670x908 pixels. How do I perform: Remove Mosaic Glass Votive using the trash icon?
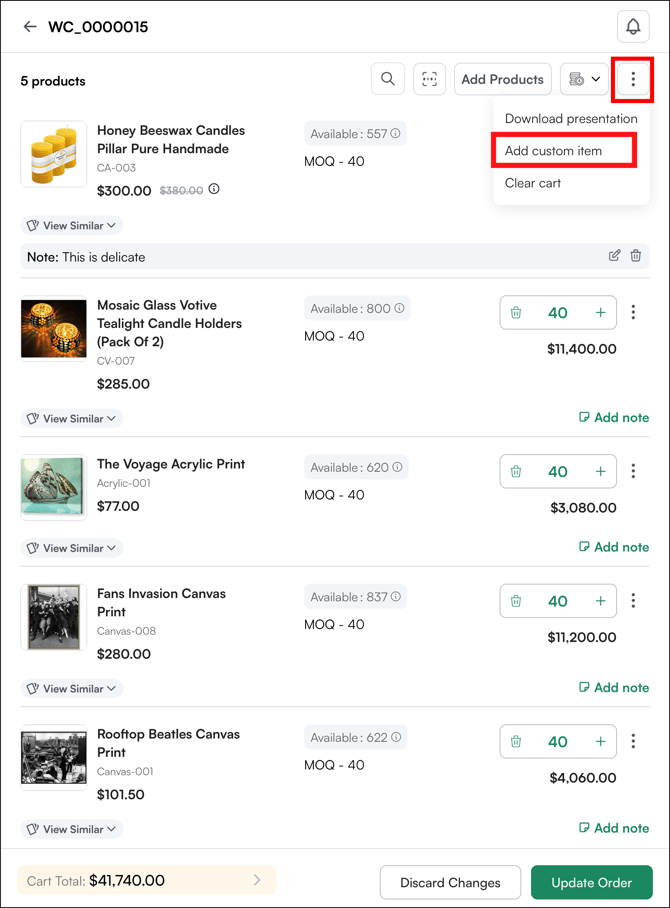pos(516,312)
